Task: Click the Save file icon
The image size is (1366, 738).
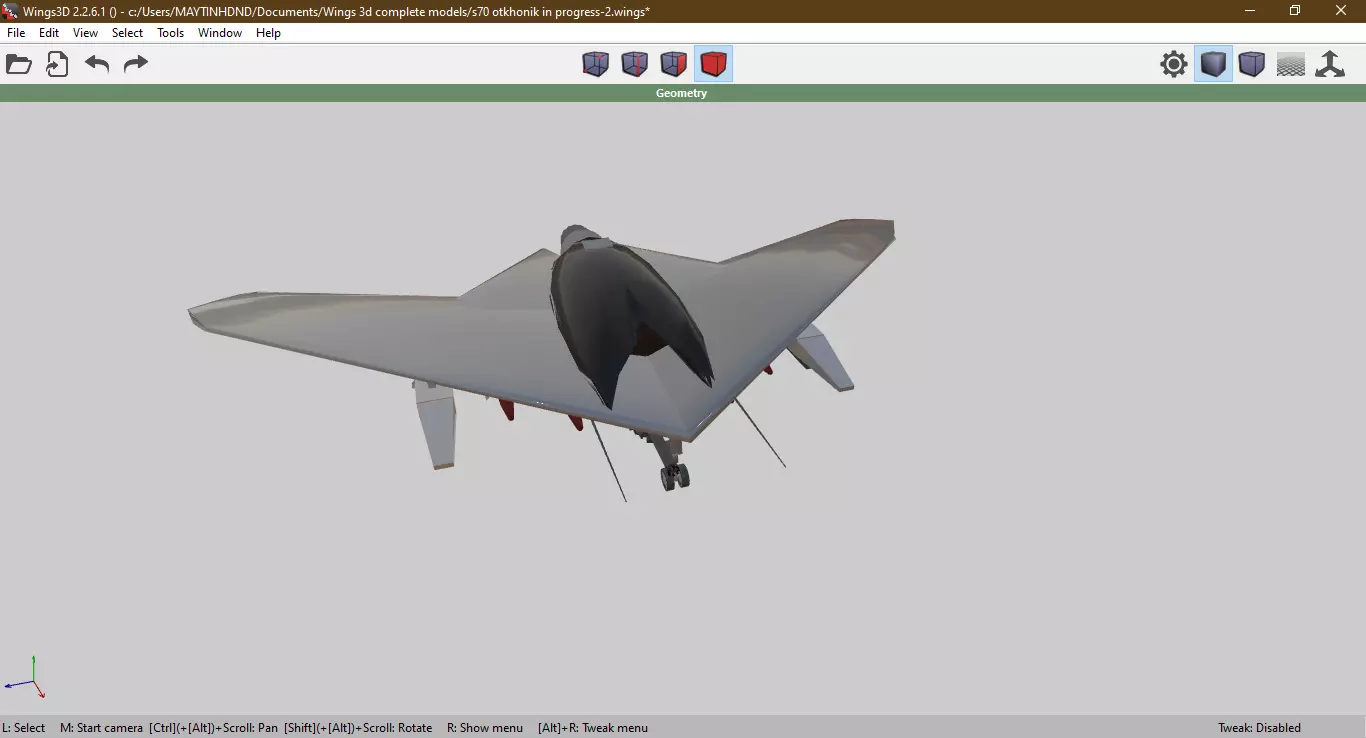Action: click(58, 65)
